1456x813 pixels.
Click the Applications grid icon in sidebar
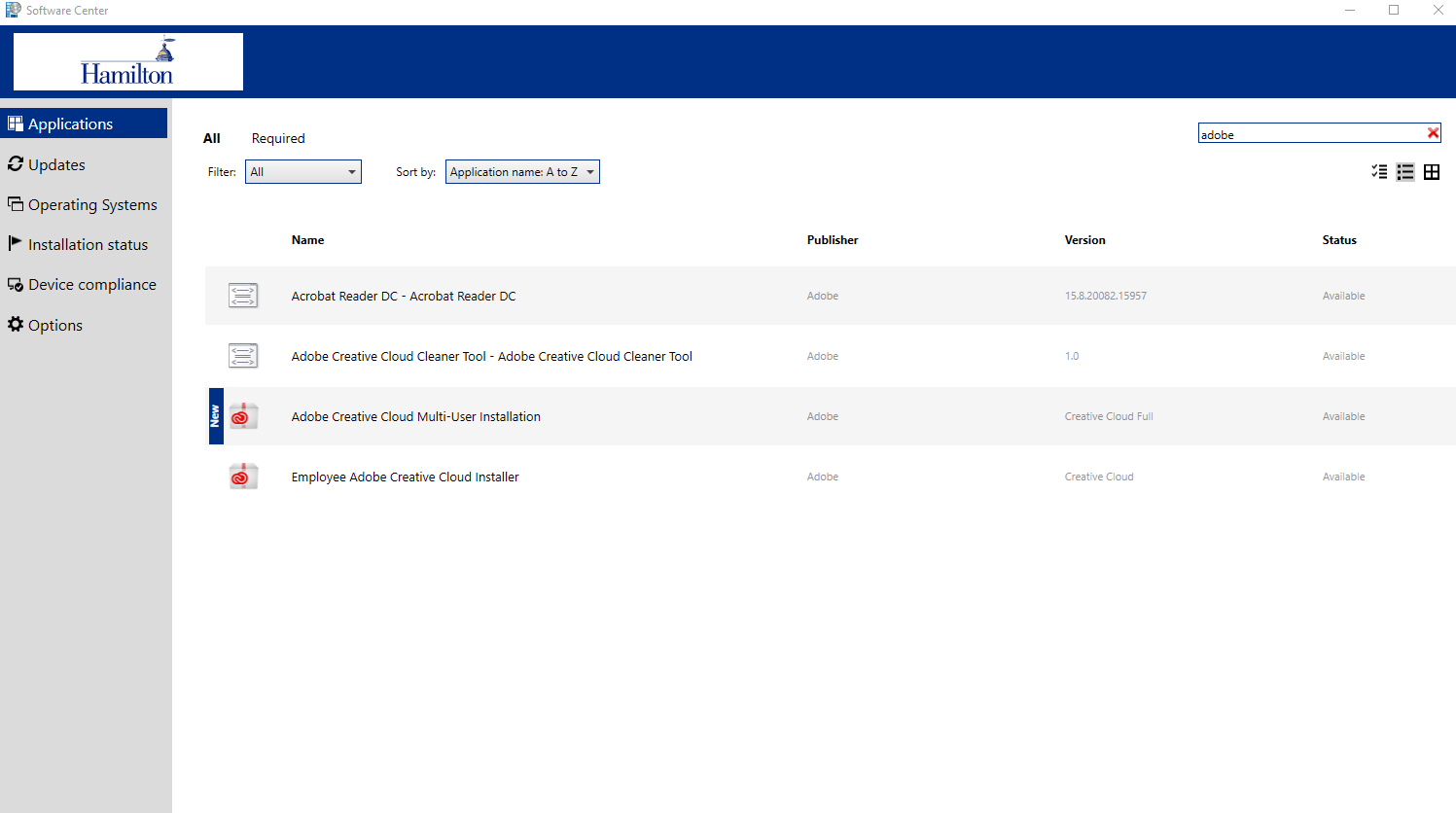[16, 124]
